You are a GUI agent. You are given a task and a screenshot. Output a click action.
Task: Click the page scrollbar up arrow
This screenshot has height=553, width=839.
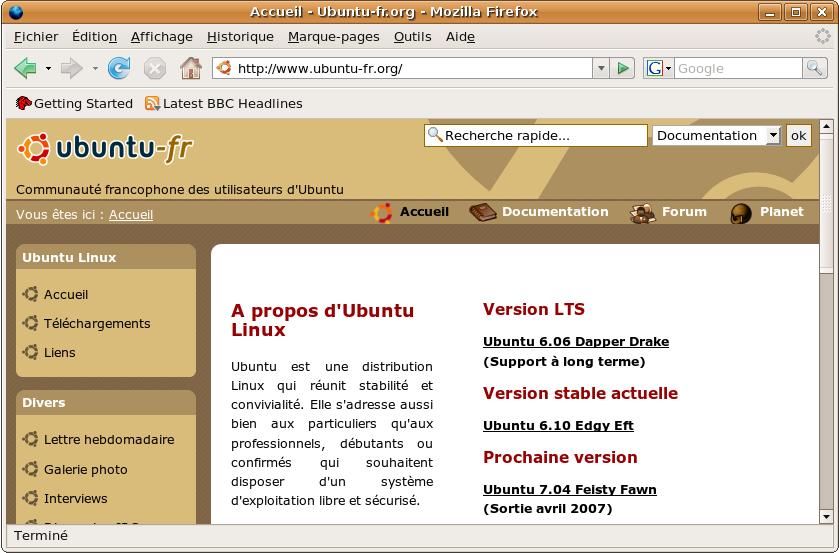826,126
